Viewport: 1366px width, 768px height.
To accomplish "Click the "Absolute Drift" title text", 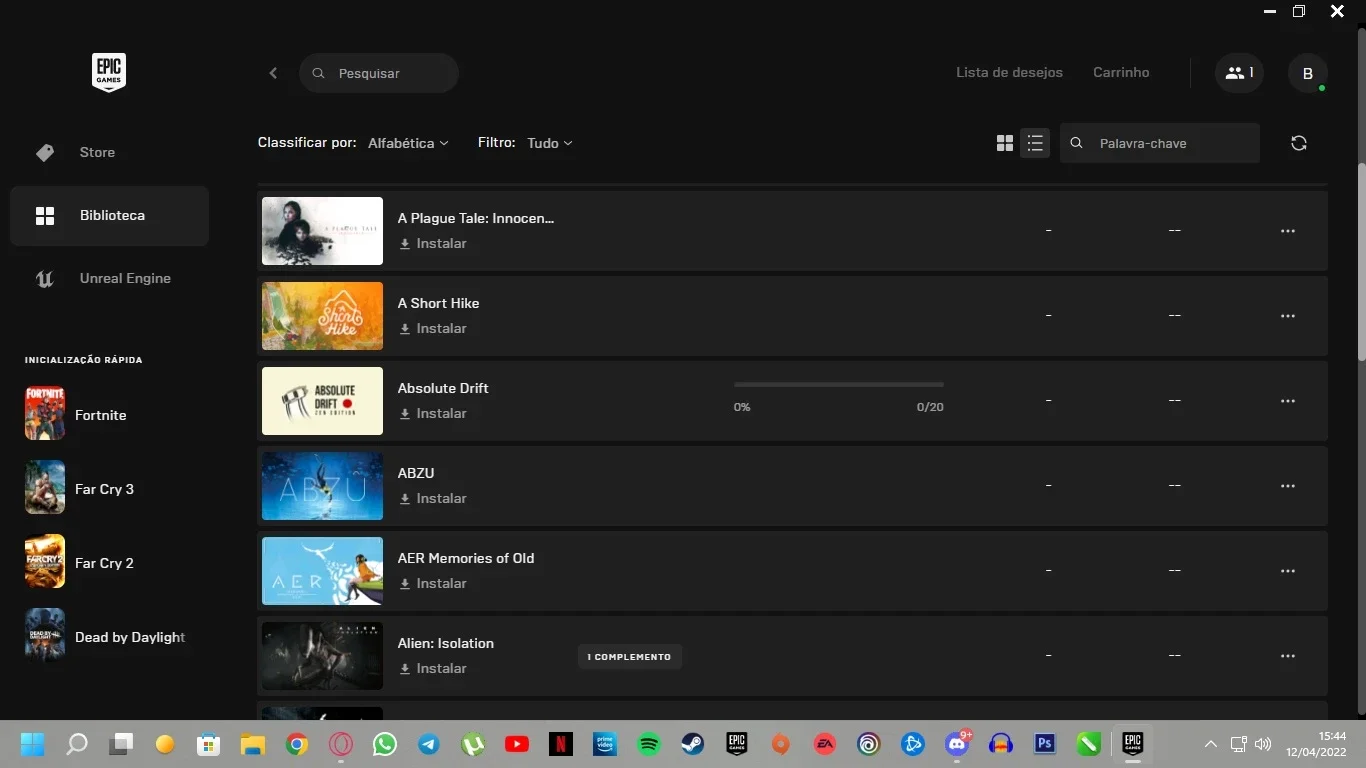I will click(x=443, y=388).
